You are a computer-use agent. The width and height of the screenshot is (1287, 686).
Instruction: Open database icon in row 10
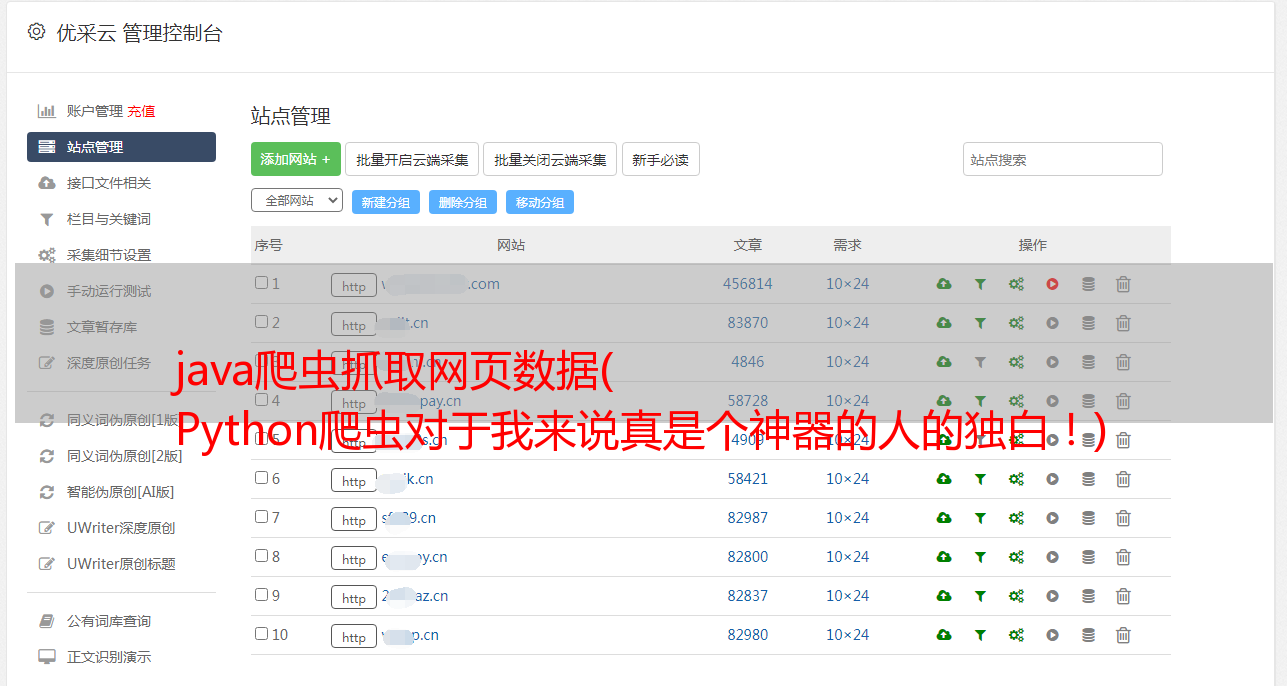[x=1088, y=635]
